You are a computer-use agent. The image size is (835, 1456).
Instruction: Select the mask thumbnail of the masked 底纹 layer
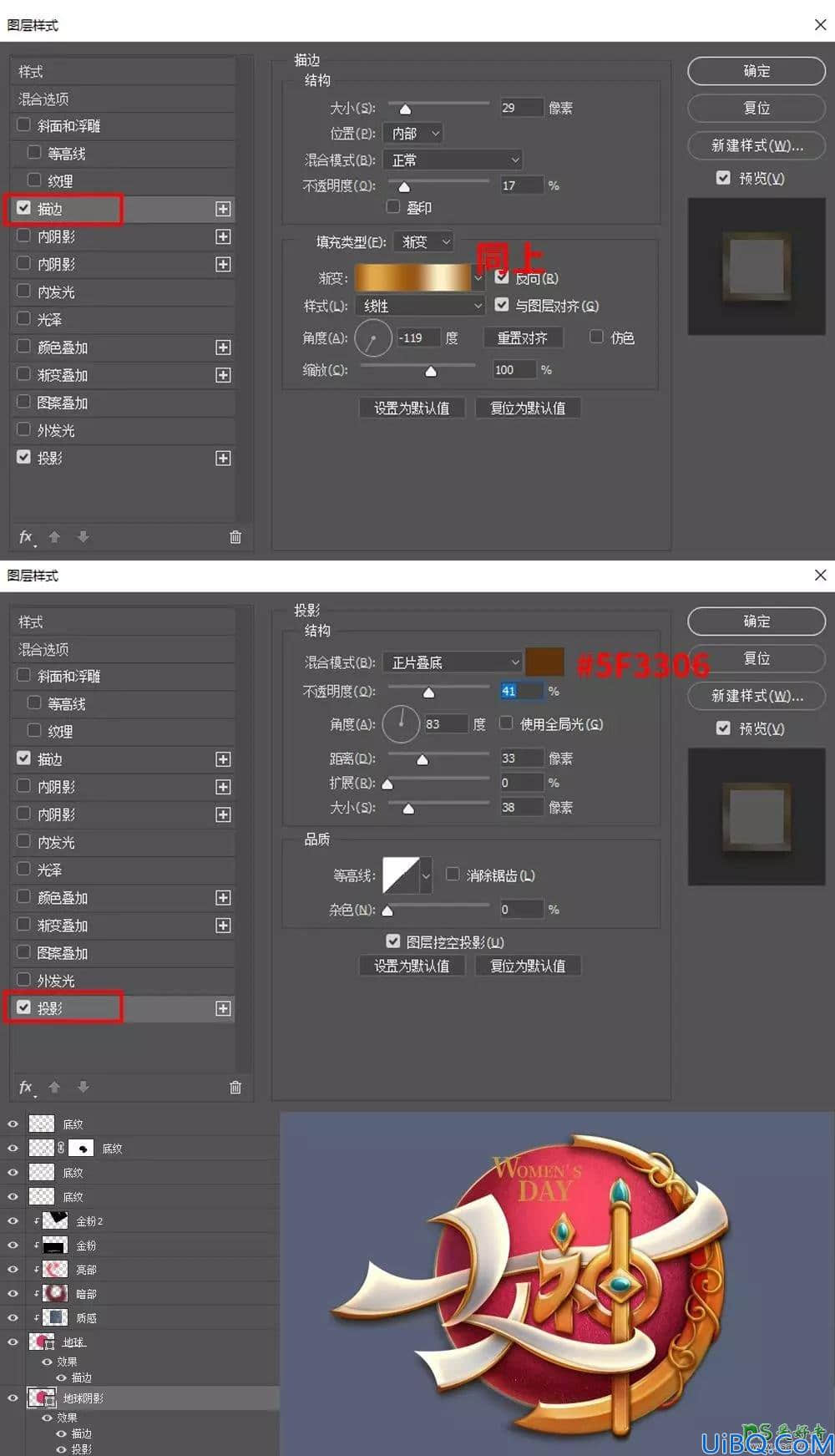point(81,1148)
